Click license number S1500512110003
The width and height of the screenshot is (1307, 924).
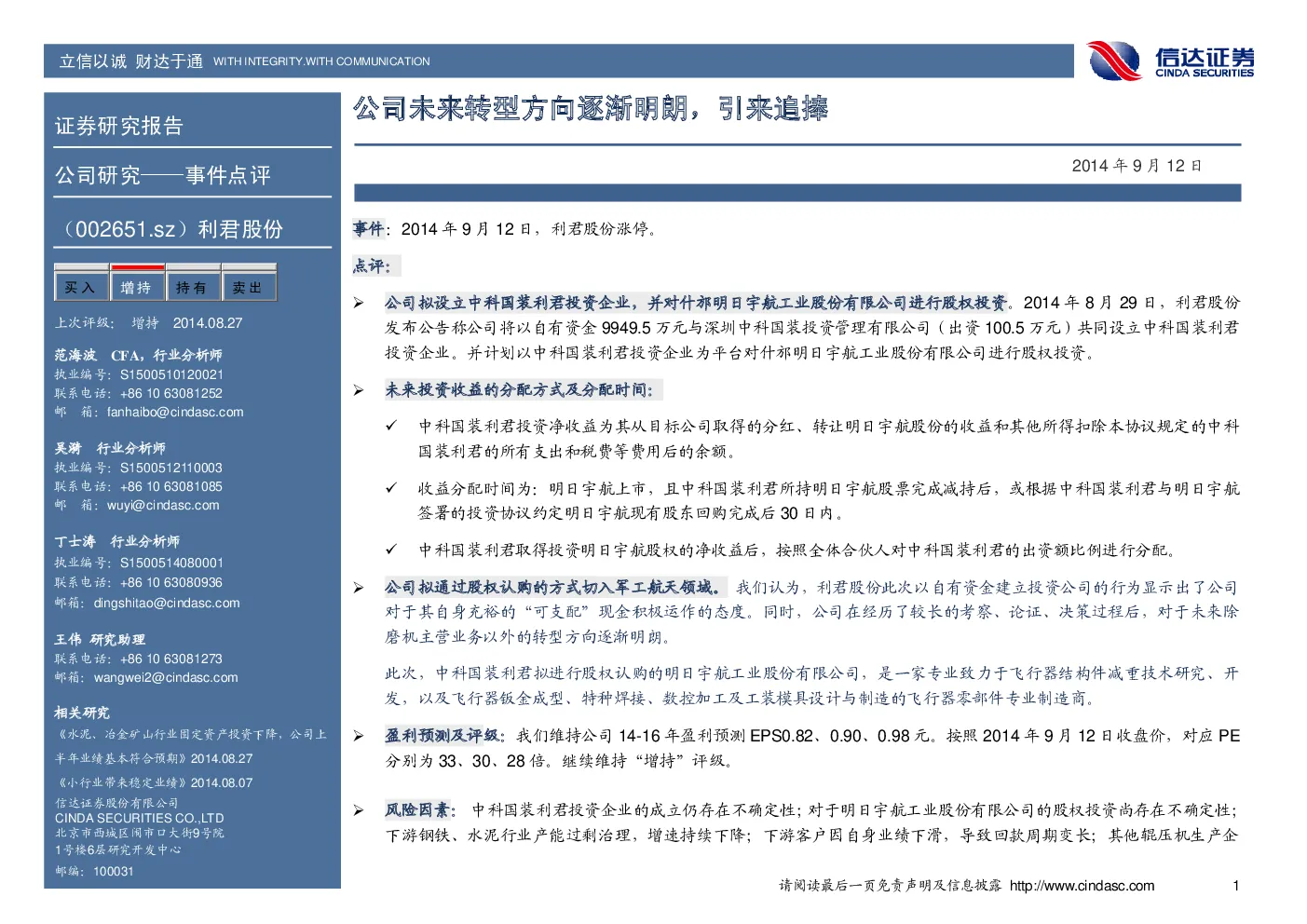click(x=171, y=468)
